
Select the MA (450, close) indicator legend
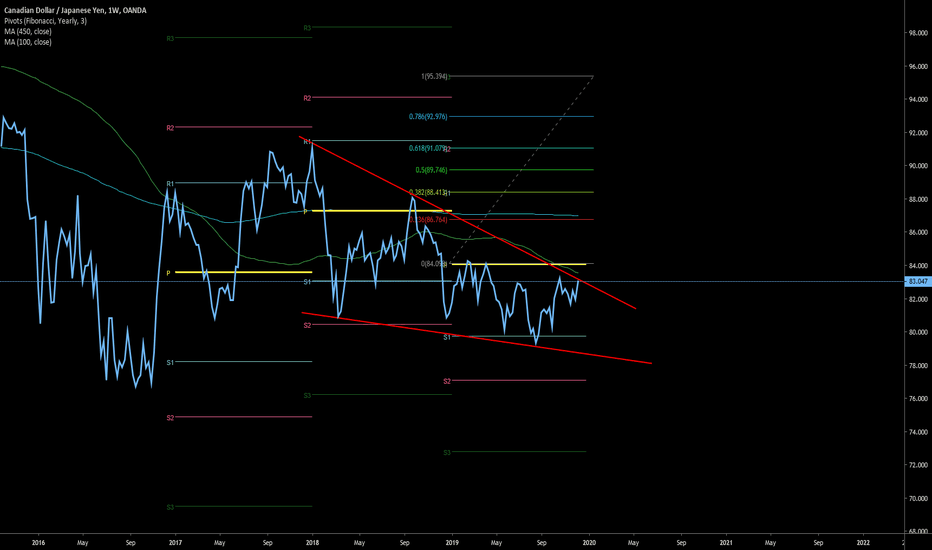click(27, 32)
